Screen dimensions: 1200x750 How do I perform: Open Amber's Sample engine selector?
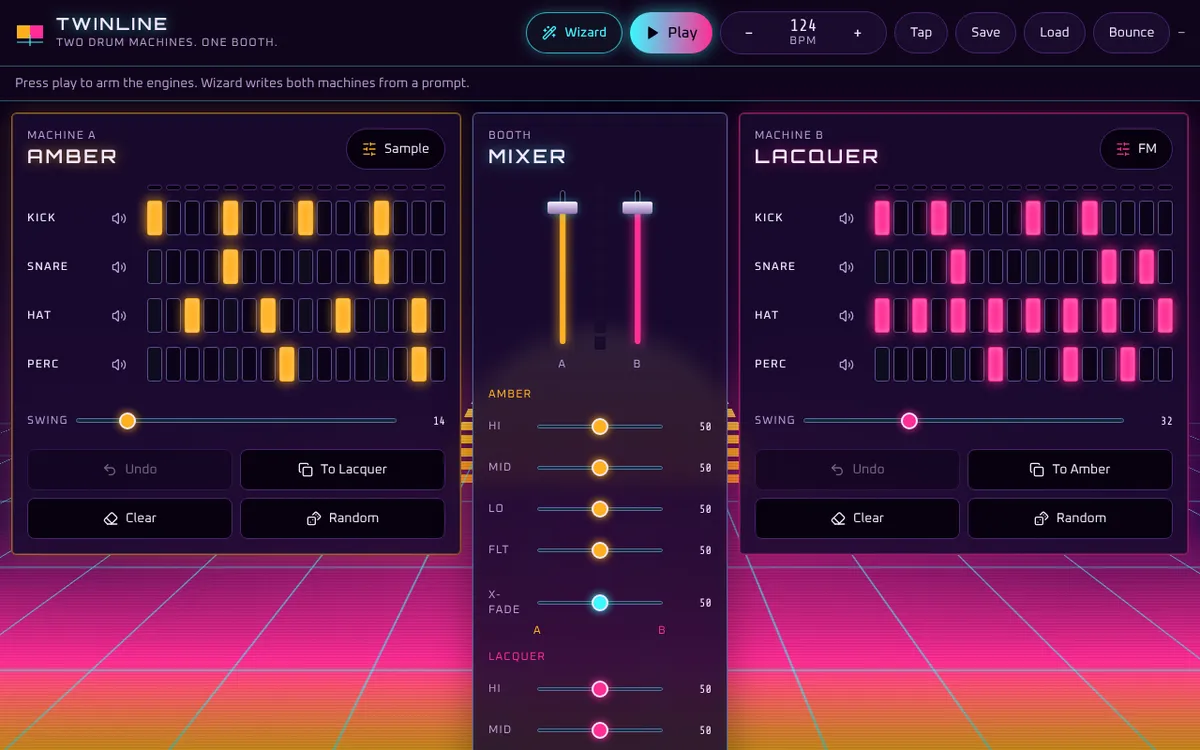pos(396,149)
